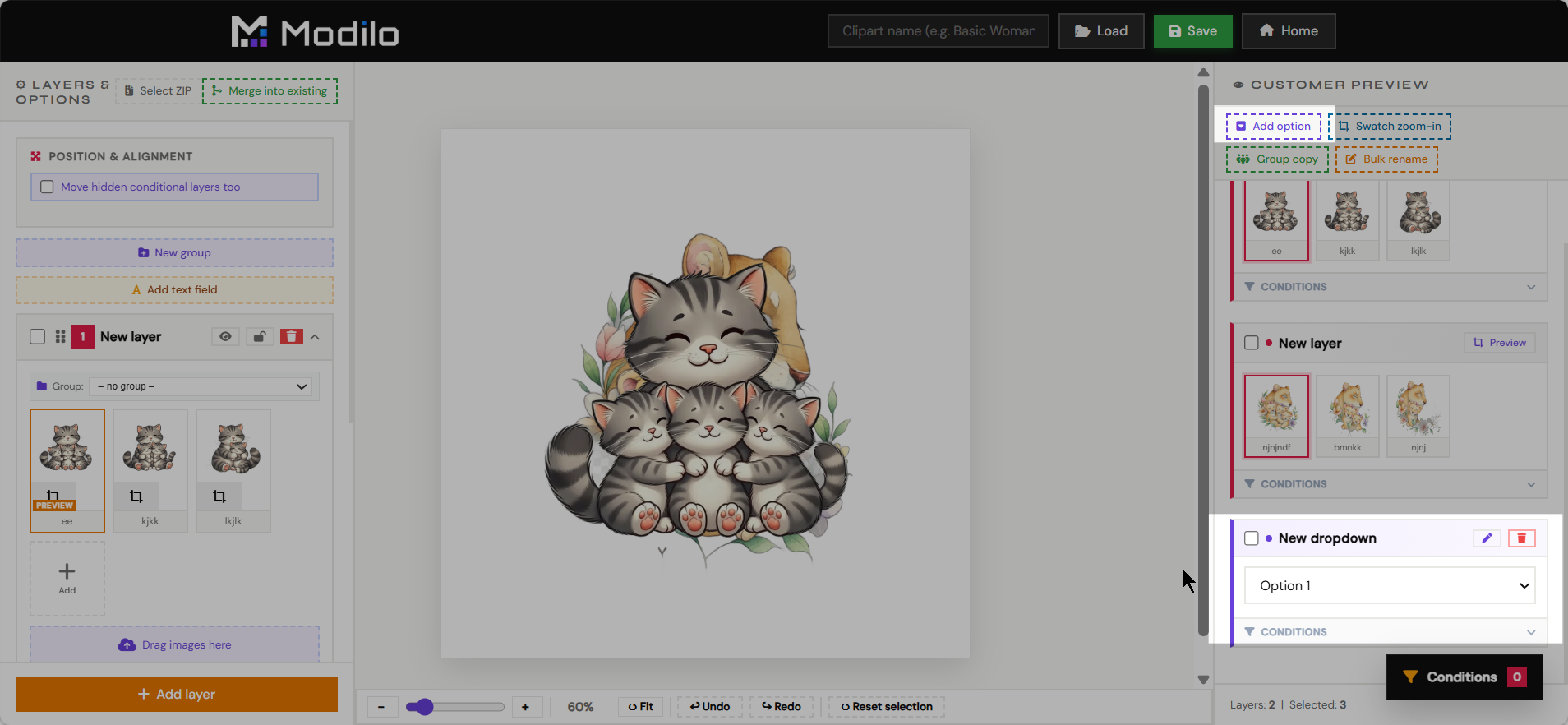This screenshot has width=1568, height=725.
Task: Expand Conditions under New dropdown
Action: pyautogui.click(x=1390, y=632)
